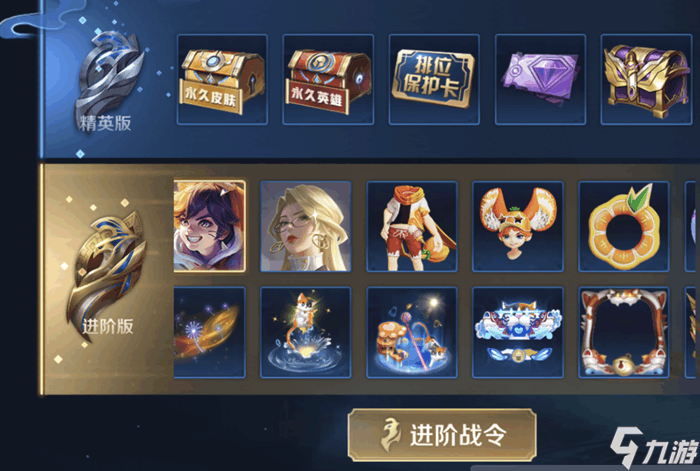Click the purple diamond ticket reward
700x471 pixels.
[x=540, y=79]
